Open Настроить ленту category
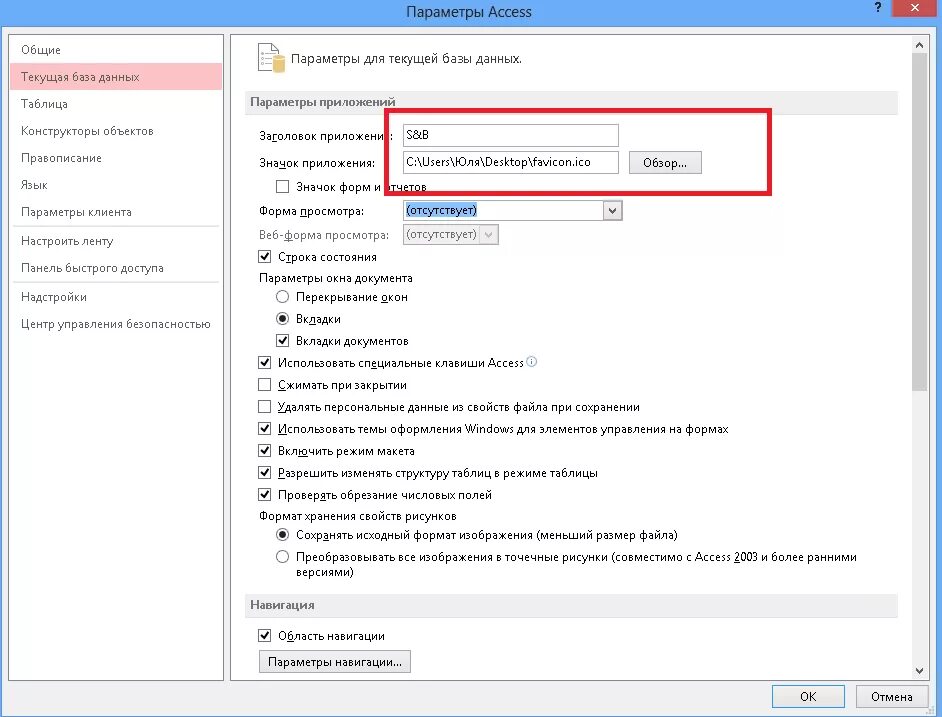Viewport: 942px width, 717px height. tap(116, 241)
